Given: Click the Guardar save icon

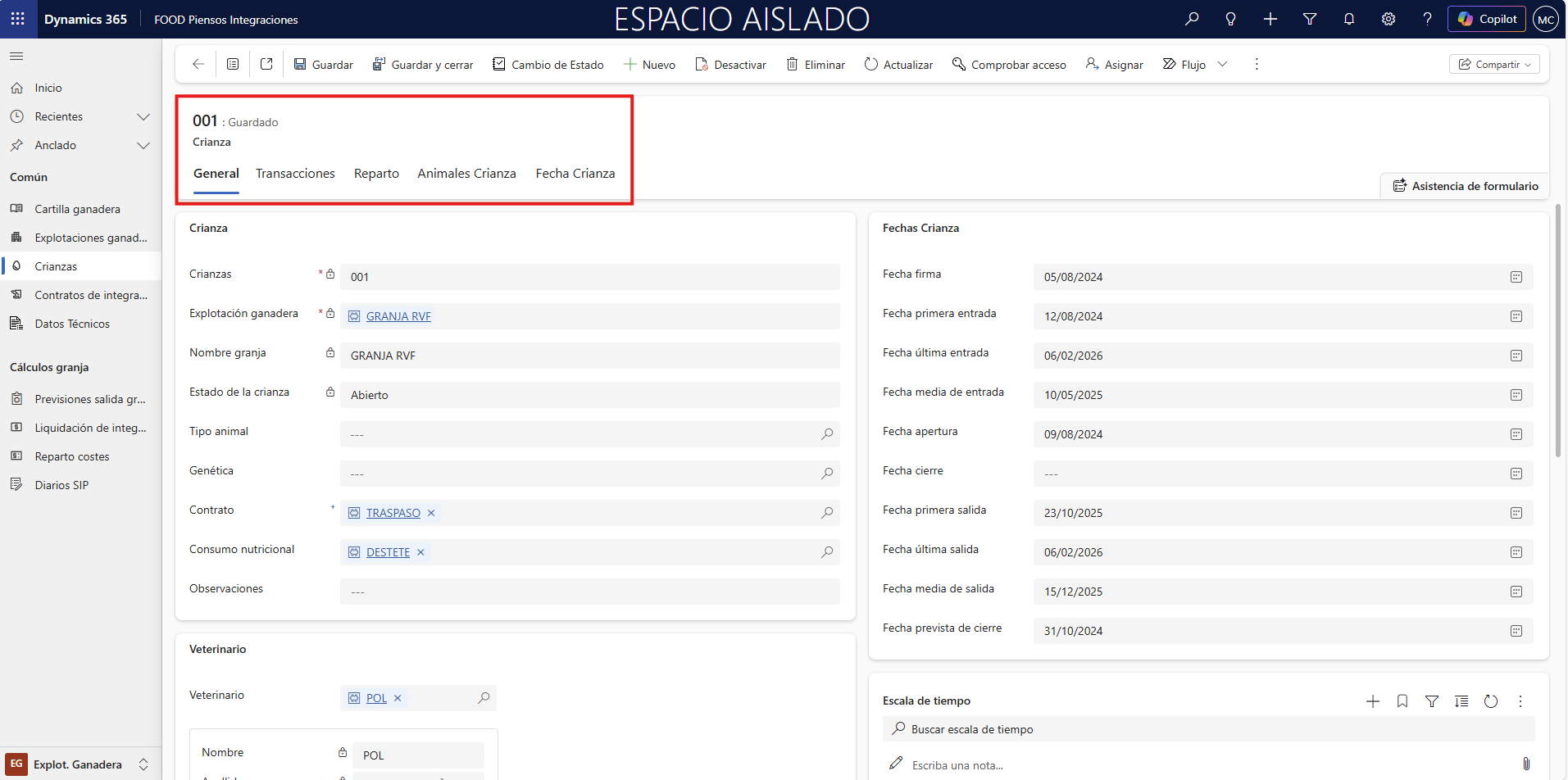Looking at the screenshot, I should [x=300, y=65].
